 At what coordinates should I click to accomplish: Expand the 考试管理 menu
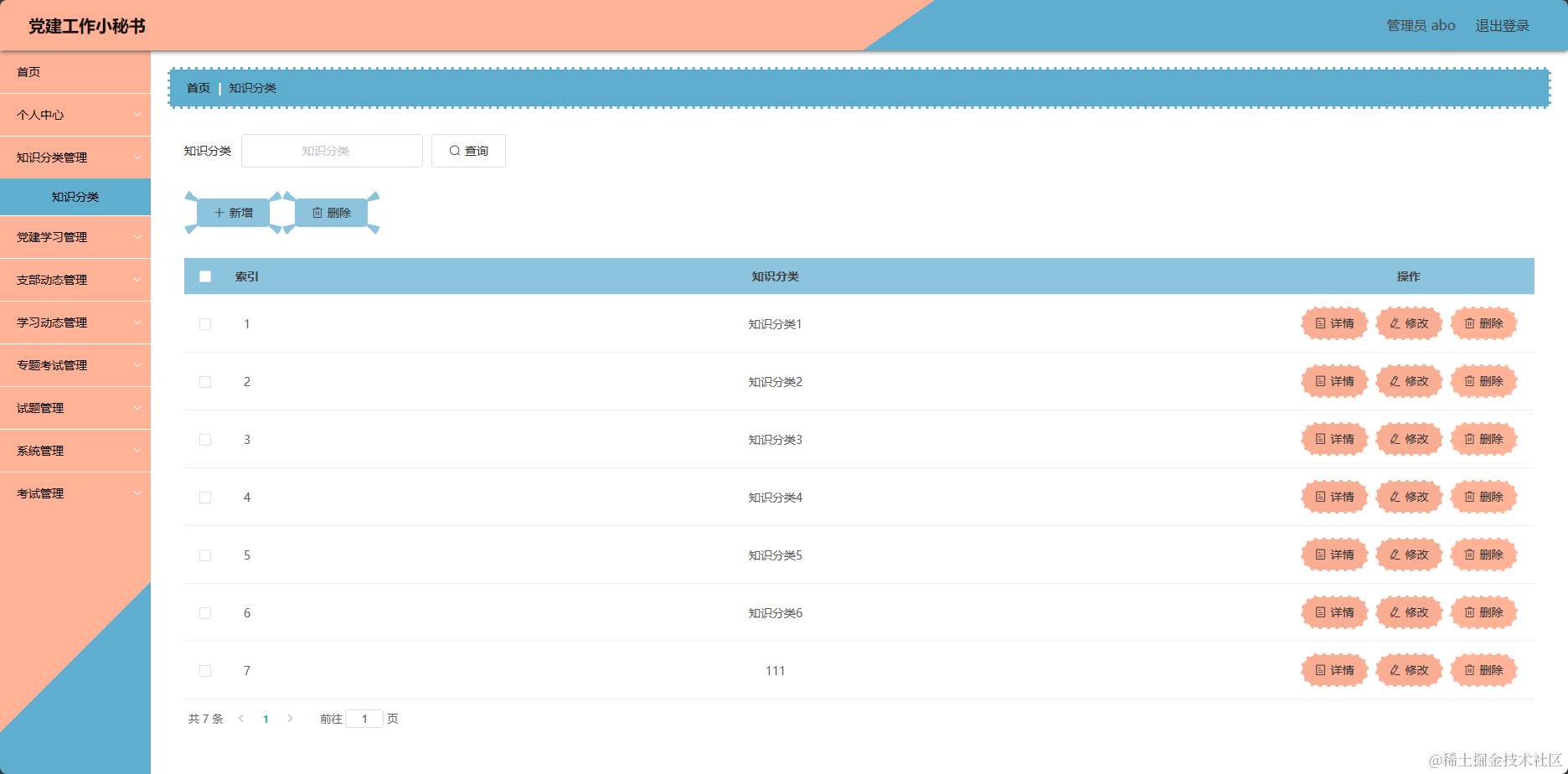tap(75, 493)
